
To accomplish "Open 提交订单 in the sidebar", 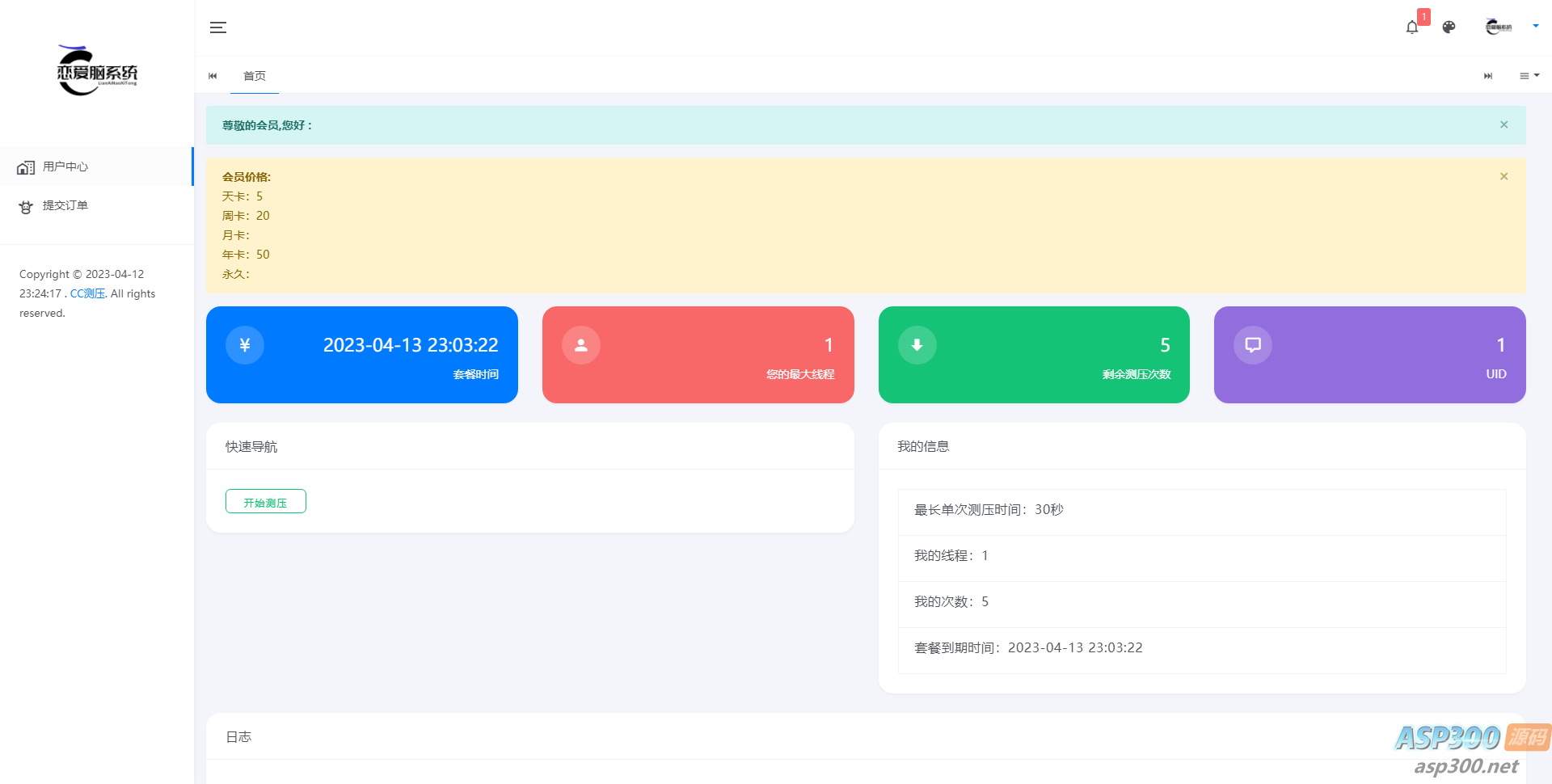I will coord(65,205).
